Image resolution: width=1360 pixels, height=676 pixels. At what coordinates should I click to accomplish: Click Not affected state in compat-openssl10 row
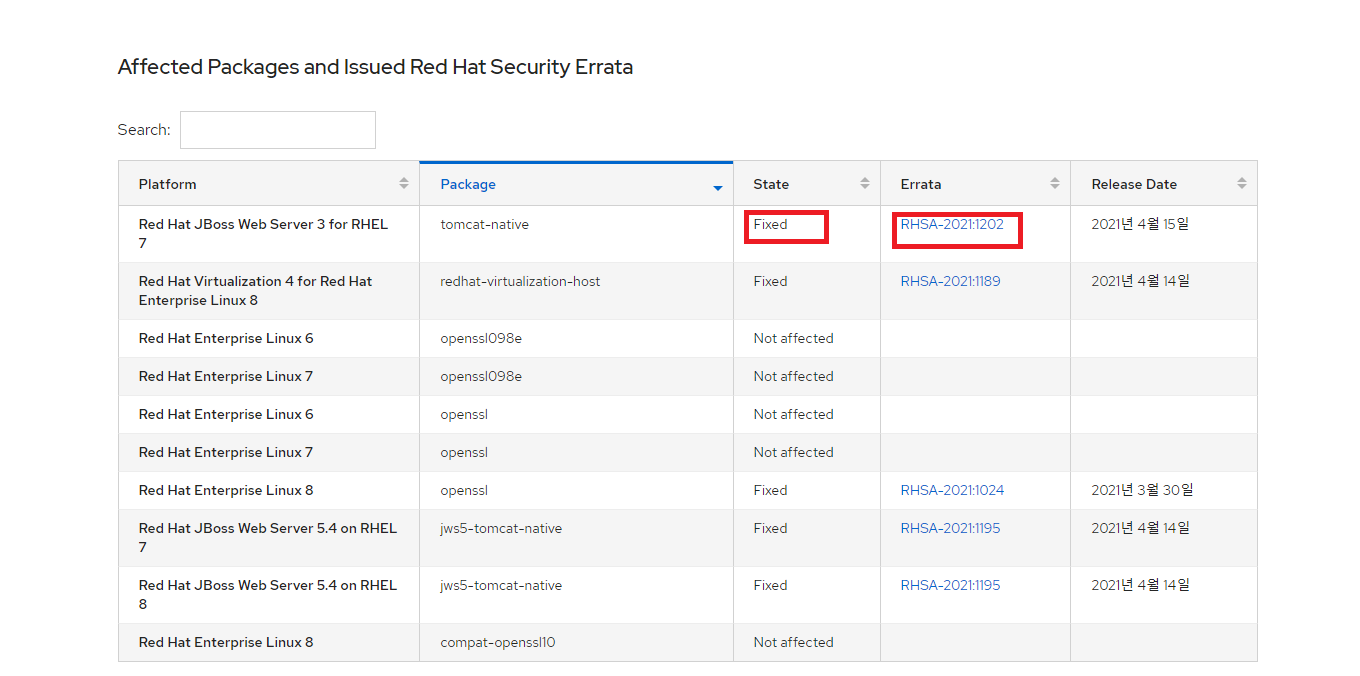point(793,643)
